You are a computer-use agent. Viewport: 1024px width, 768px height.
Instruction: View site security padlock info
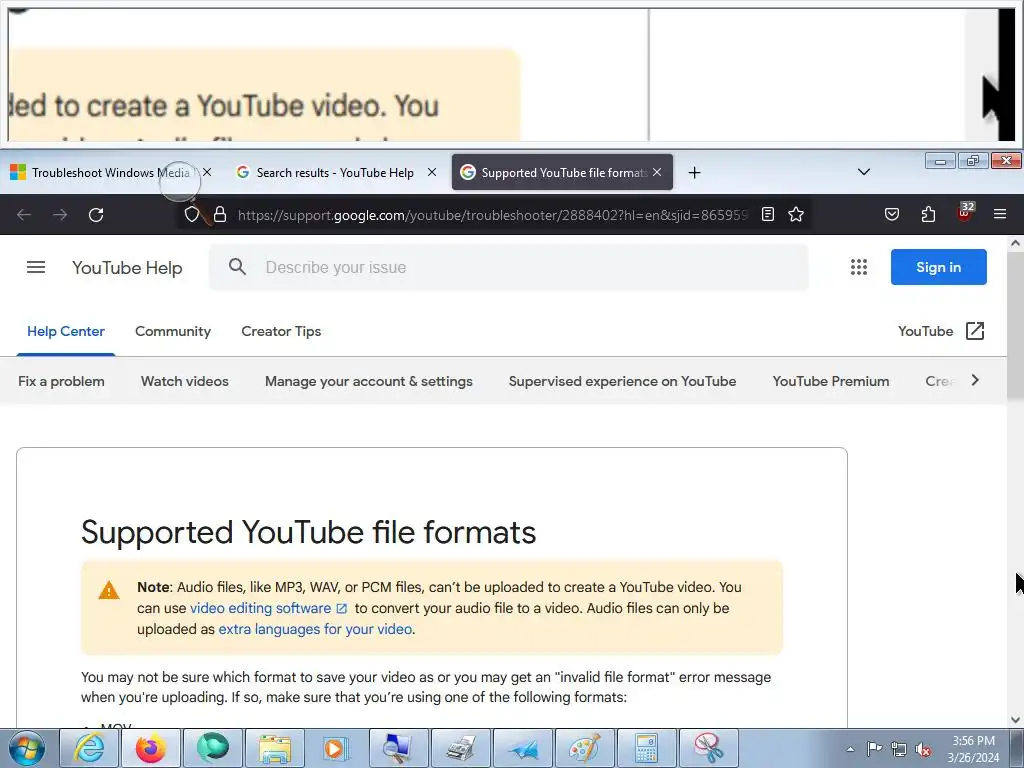click(220, 215)
